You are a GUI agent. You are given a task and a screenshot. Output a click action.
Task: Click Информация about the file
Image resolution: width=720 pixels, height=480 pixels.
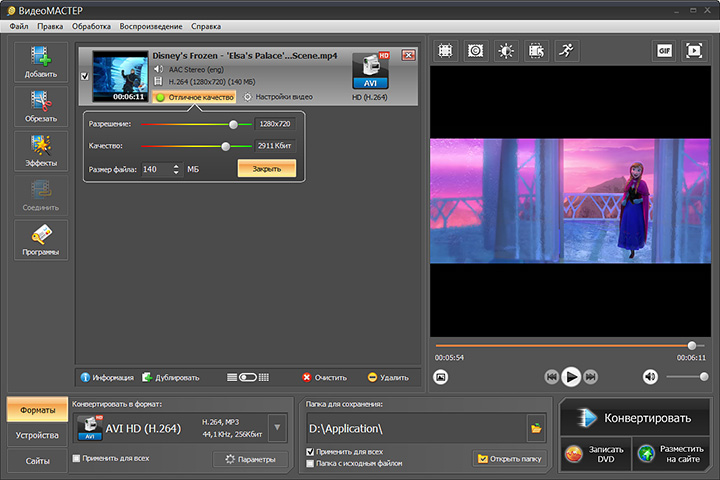point(107,378)
